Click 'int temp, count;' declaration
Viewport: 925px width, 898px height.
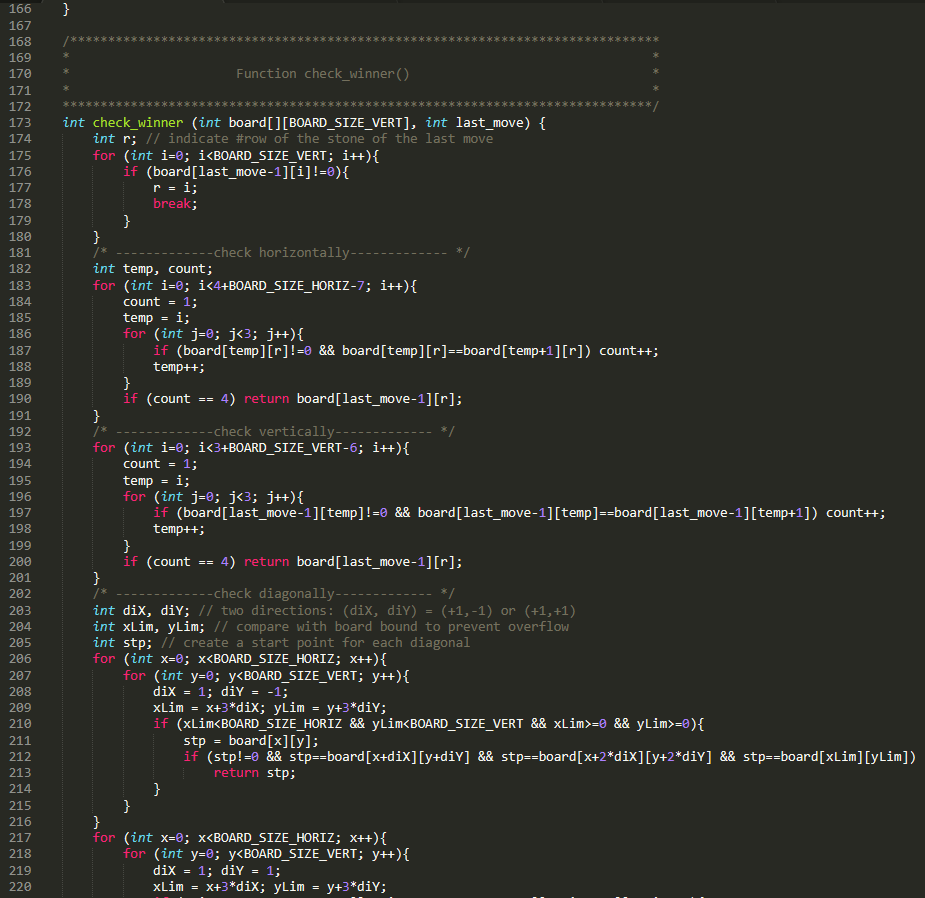(153, 268)
